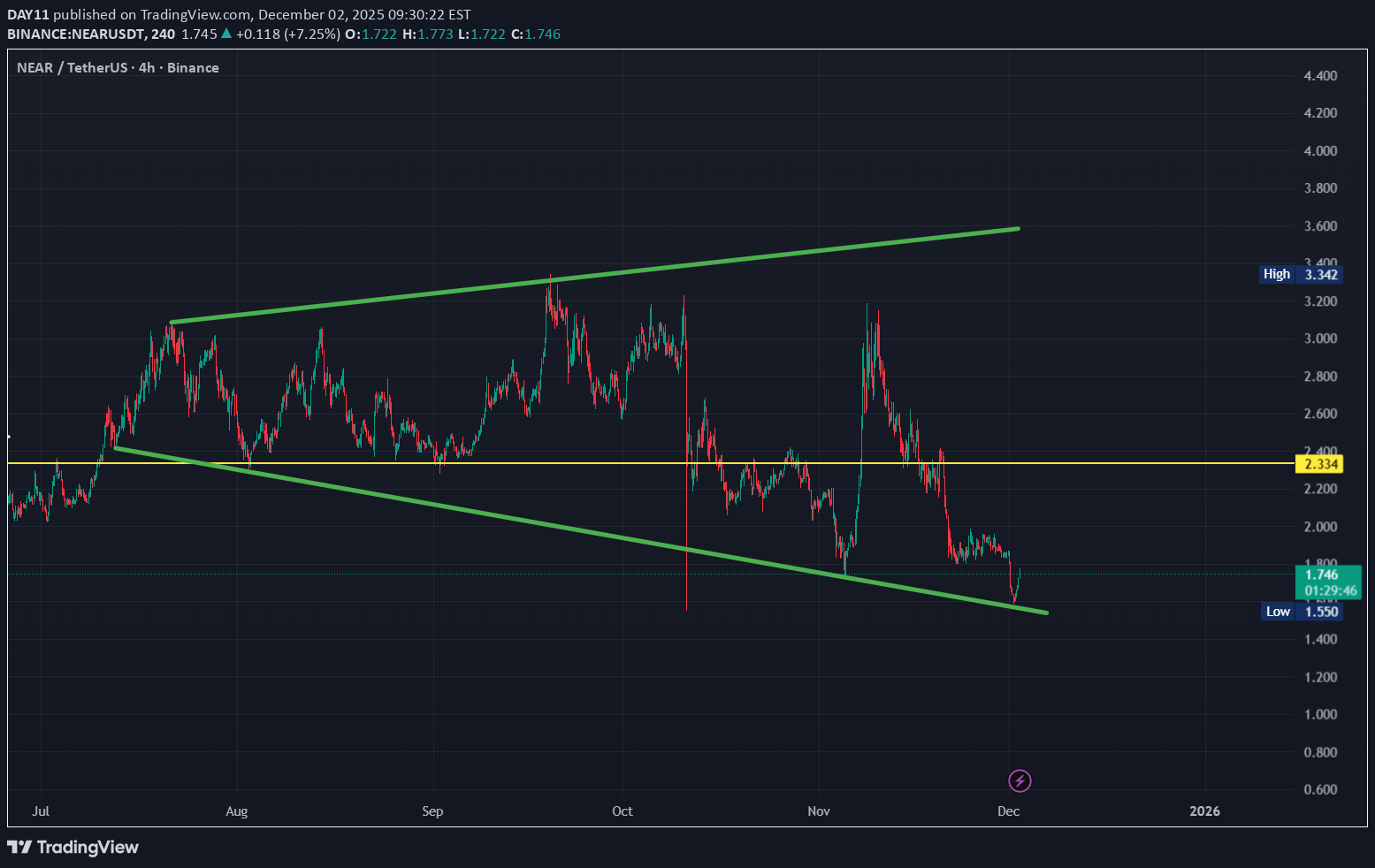Click the NEAR / TetherUS chart title
Viewport: 1375px width, 868px height.
[118, 68]
